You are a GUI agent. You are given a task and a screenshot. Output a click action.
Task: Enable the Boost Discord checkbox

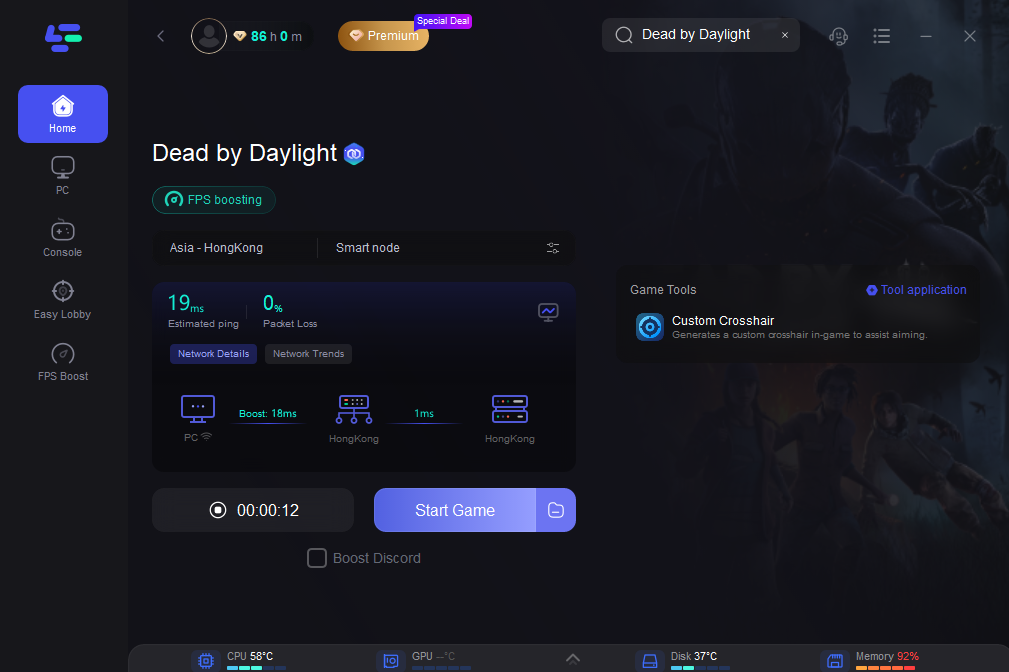pyautogui.click(x=317, y=558)
